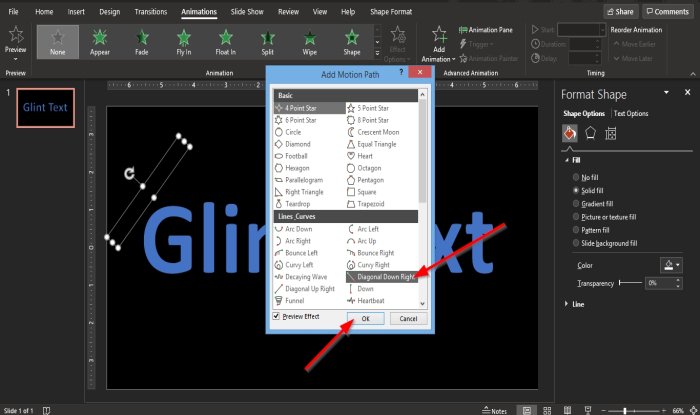Screen dimensions: 700x415
Task: Switch to Text Options tab
Action: point(631,113)
